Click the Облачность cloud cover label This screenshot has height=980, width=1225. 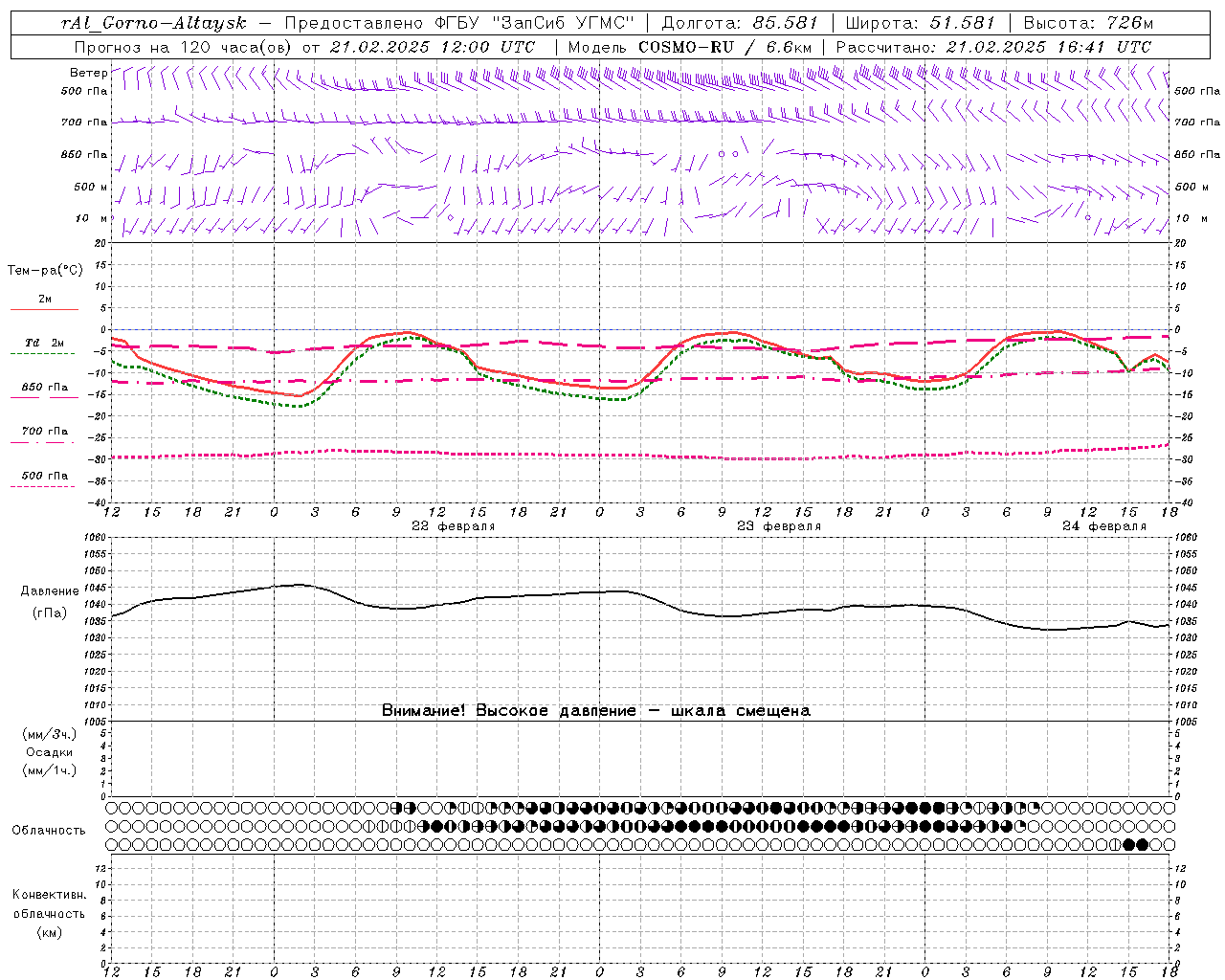pos(49,830)
